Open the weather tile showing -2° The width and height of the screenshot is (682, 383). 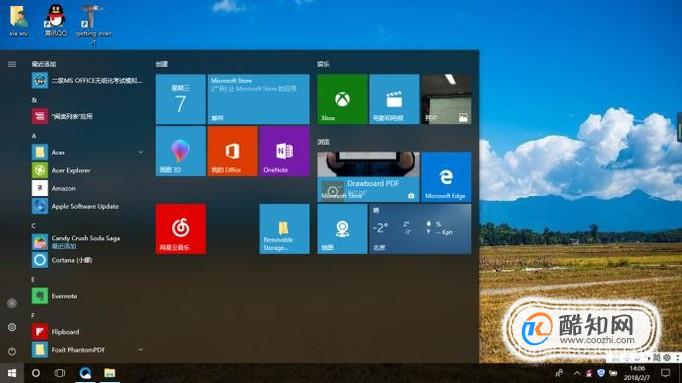420,229
